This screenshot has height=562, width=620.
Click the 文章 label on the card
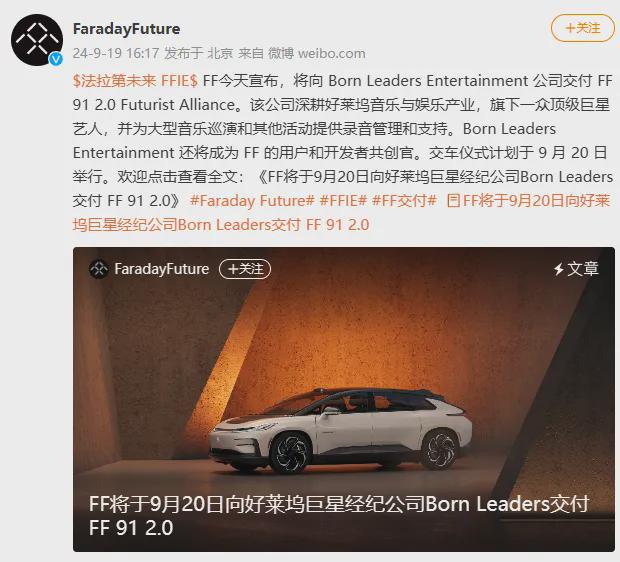[583, 269]
